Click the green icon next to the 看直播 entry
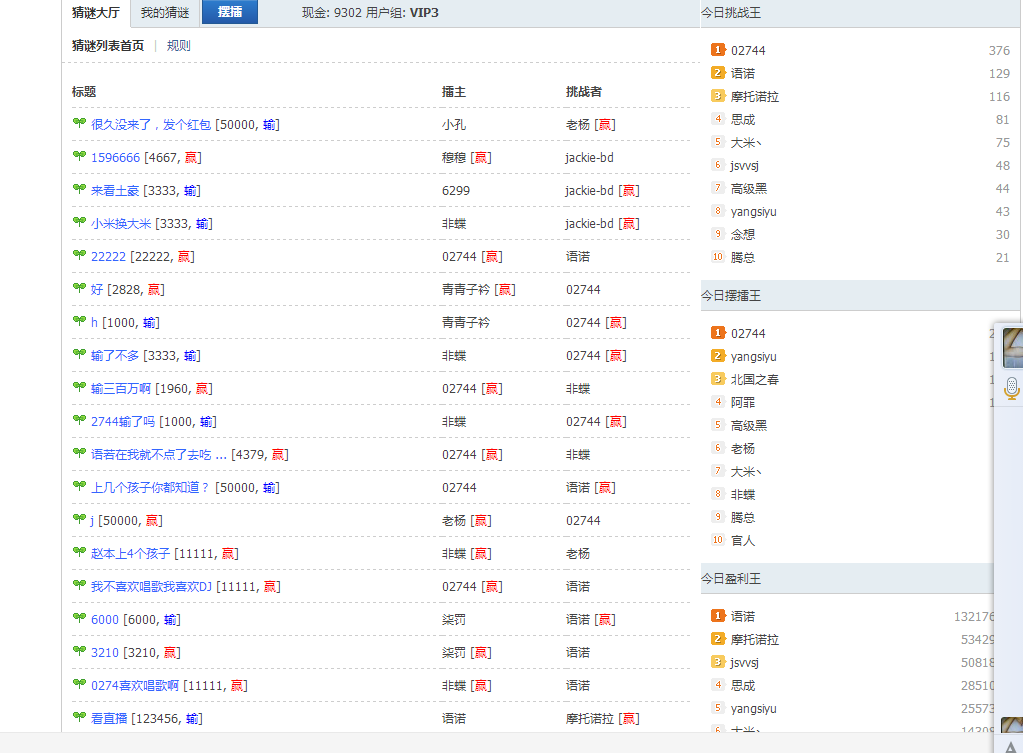The image size is (1023, 753). coord(80,717)
